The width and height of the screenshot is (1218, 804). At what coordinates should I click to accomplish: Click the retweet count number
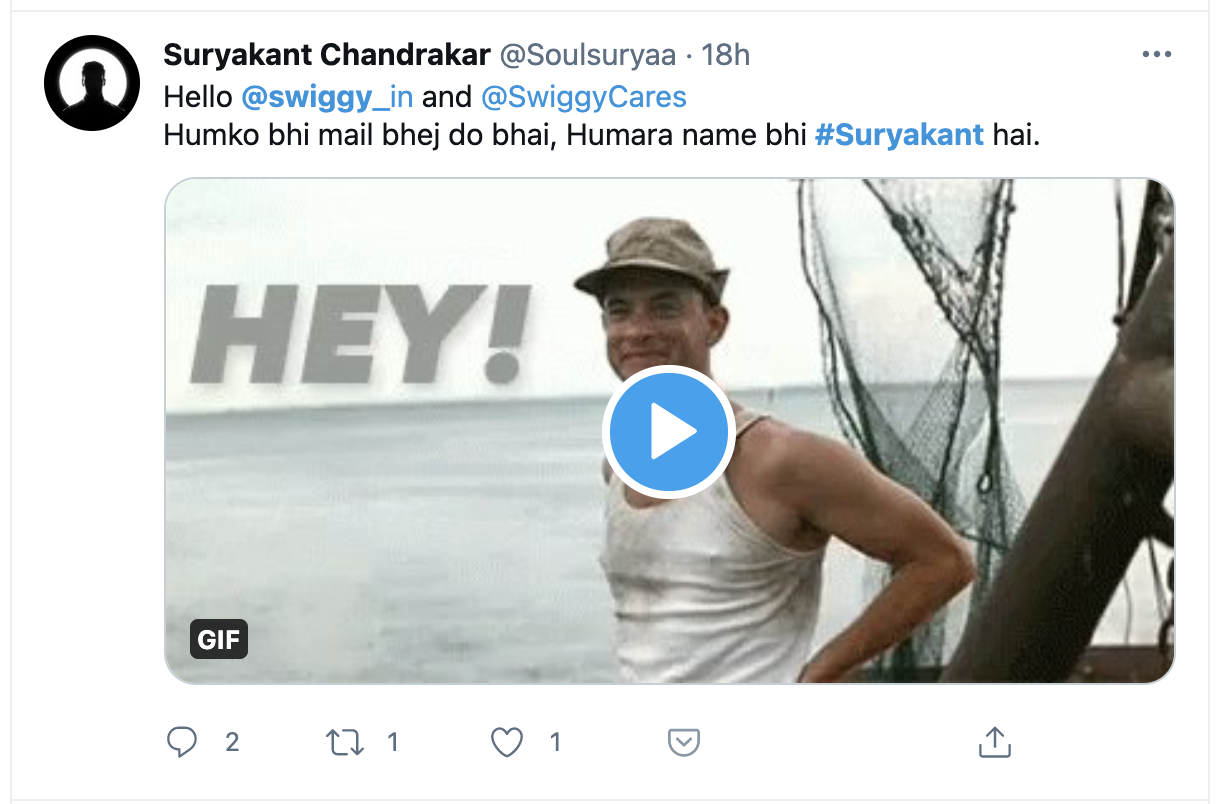click(393, 742)
